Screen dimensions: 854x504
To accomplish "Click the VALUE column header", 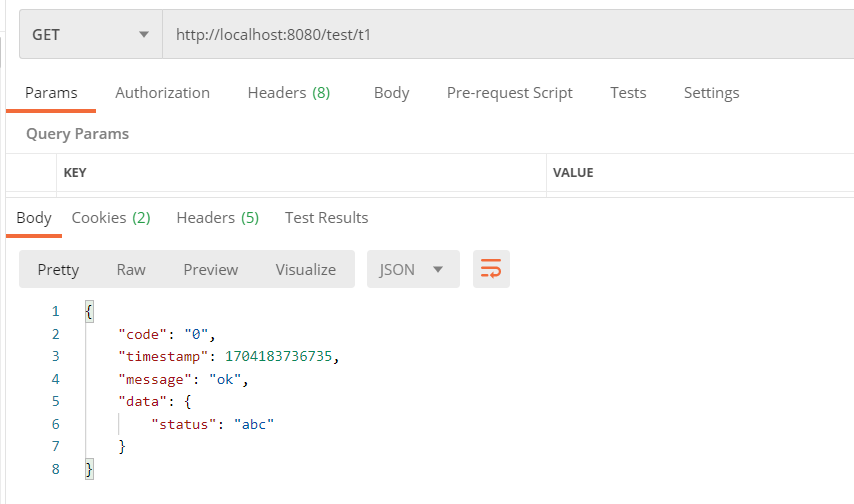I will click(x=573, y=173).
